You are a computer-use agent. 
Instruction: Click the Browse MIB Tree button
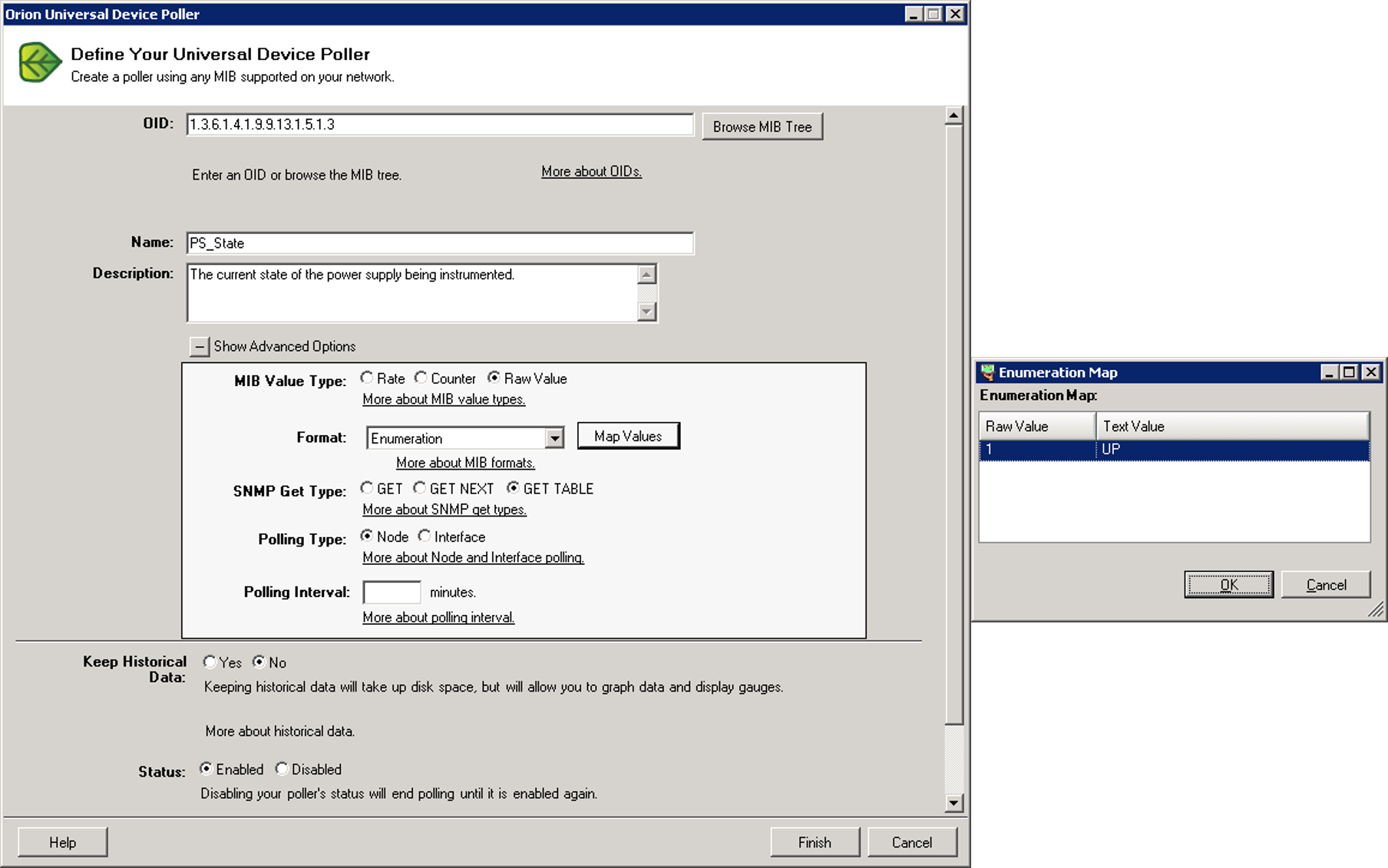pos(762,127)
